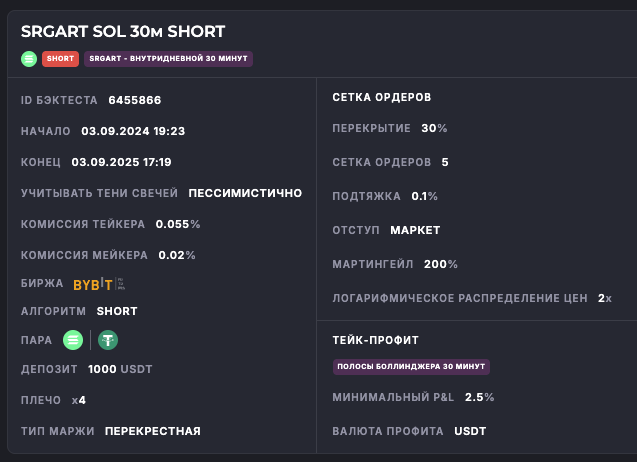This screenshot has height=462, width=637.
Task: Click the Перекрестная margin type value
Action: [152, 431]
